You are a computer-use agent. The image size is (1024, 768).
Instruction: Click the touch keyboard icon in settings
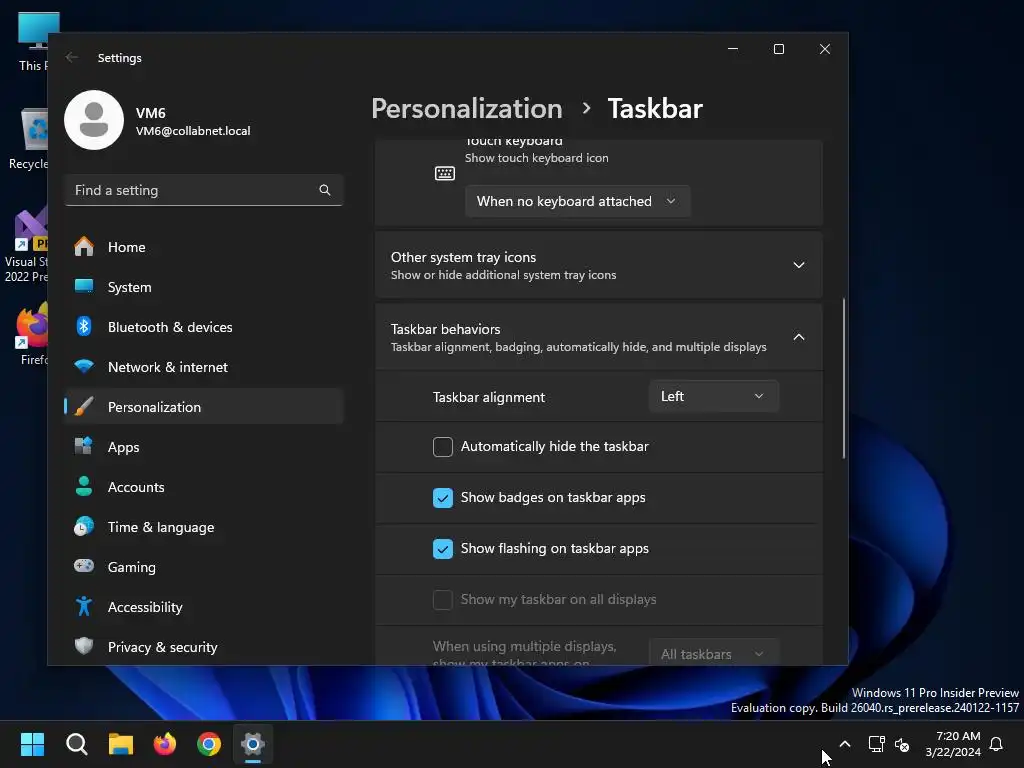coord(445,173)
